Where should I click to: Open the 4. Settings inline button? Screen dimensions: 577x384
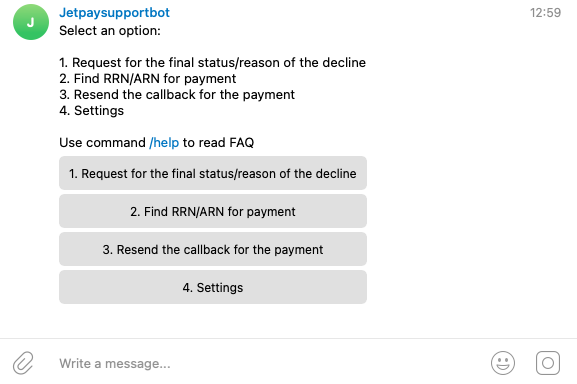click(x=213, y=287)
